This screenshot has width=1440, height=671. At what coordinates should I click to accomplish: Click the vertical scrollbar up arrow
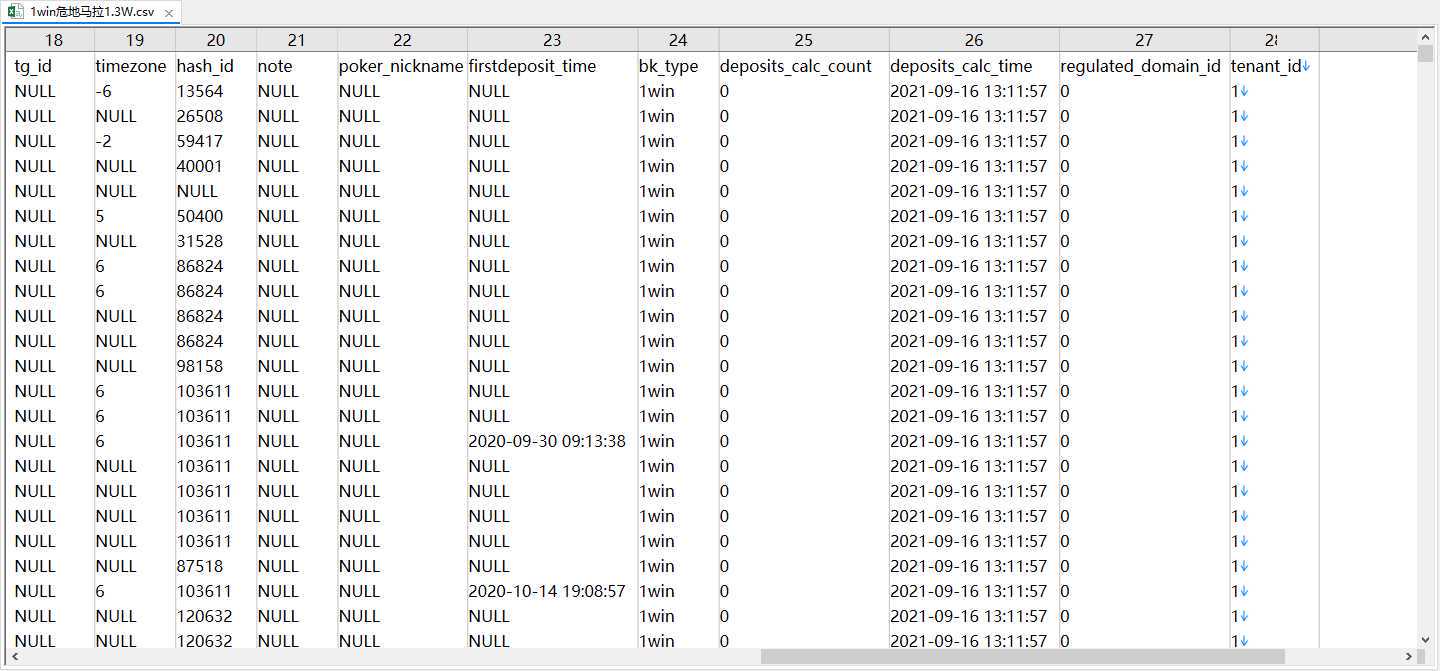[x=1425, y=37]
